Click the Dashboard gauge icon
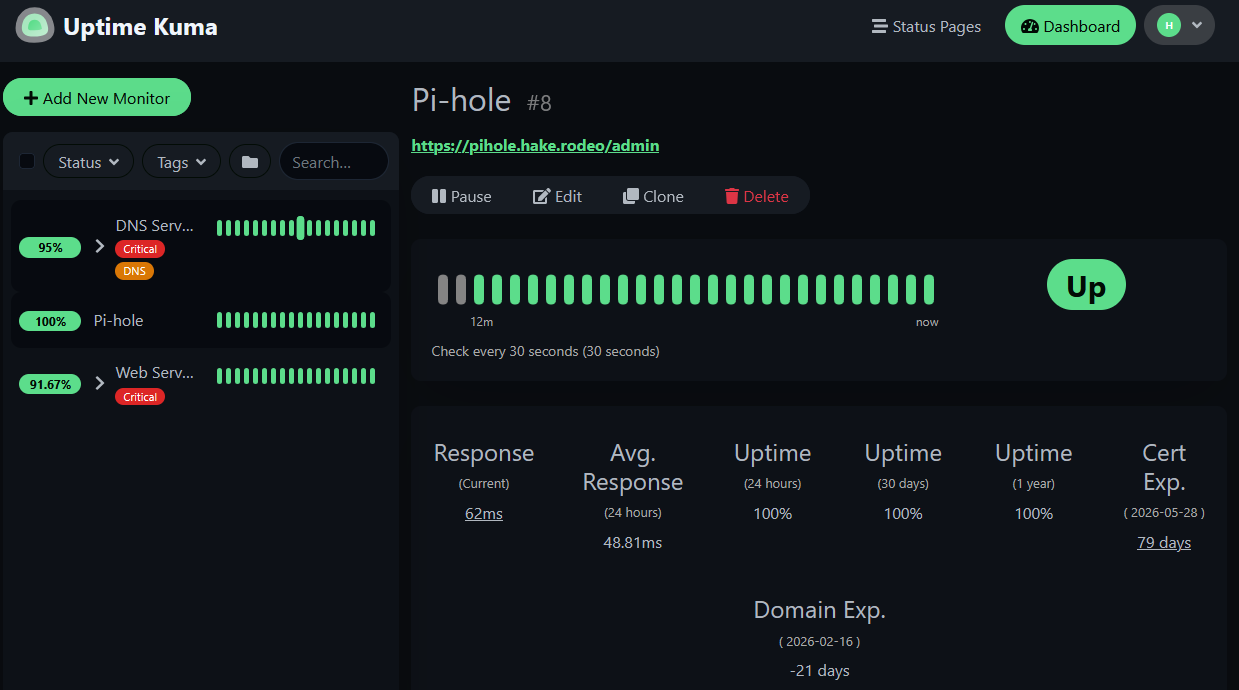This screenshot has width=1239, height=690. click(x=1029, y=24)
